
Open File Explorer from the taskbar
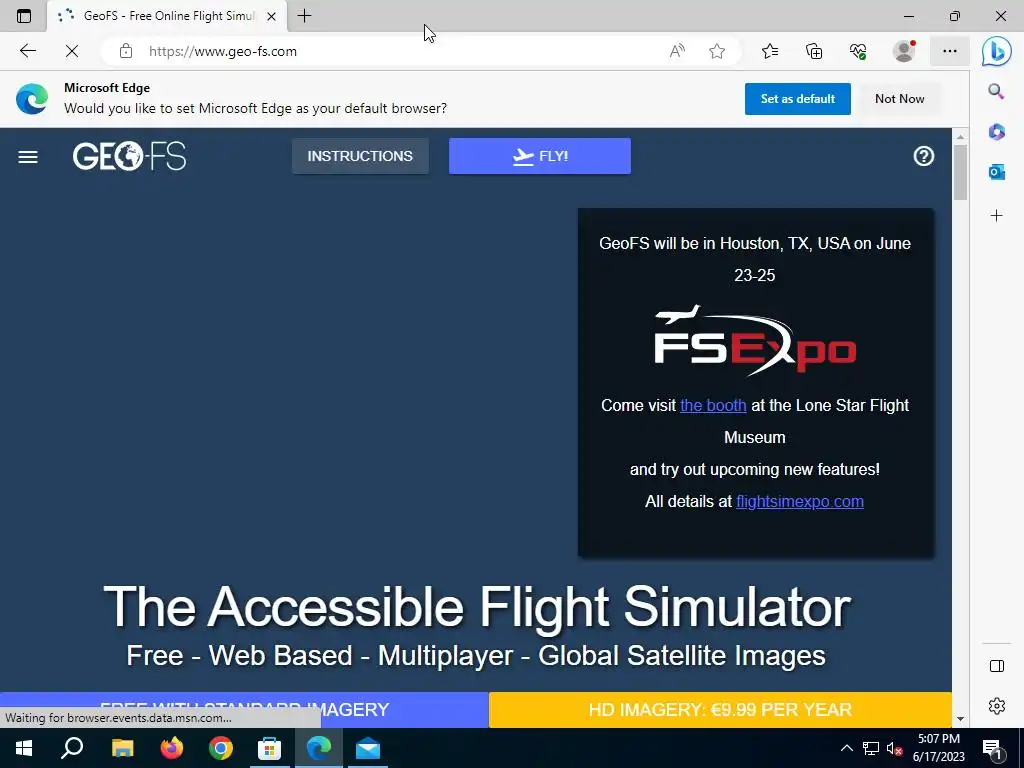coord(122,748)
